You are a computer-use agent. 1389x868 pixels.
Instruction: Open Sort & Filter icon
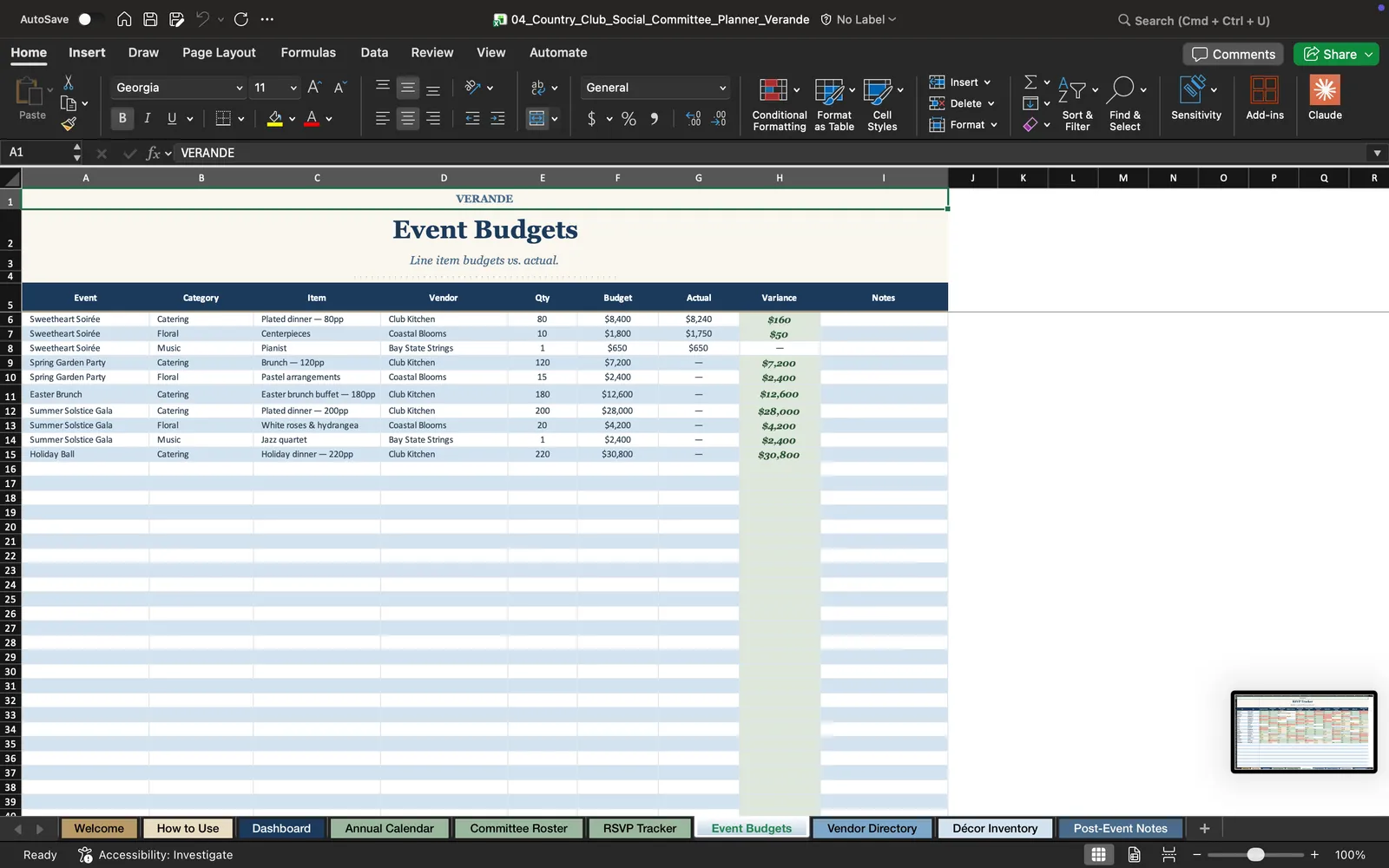click(1072, 89)
